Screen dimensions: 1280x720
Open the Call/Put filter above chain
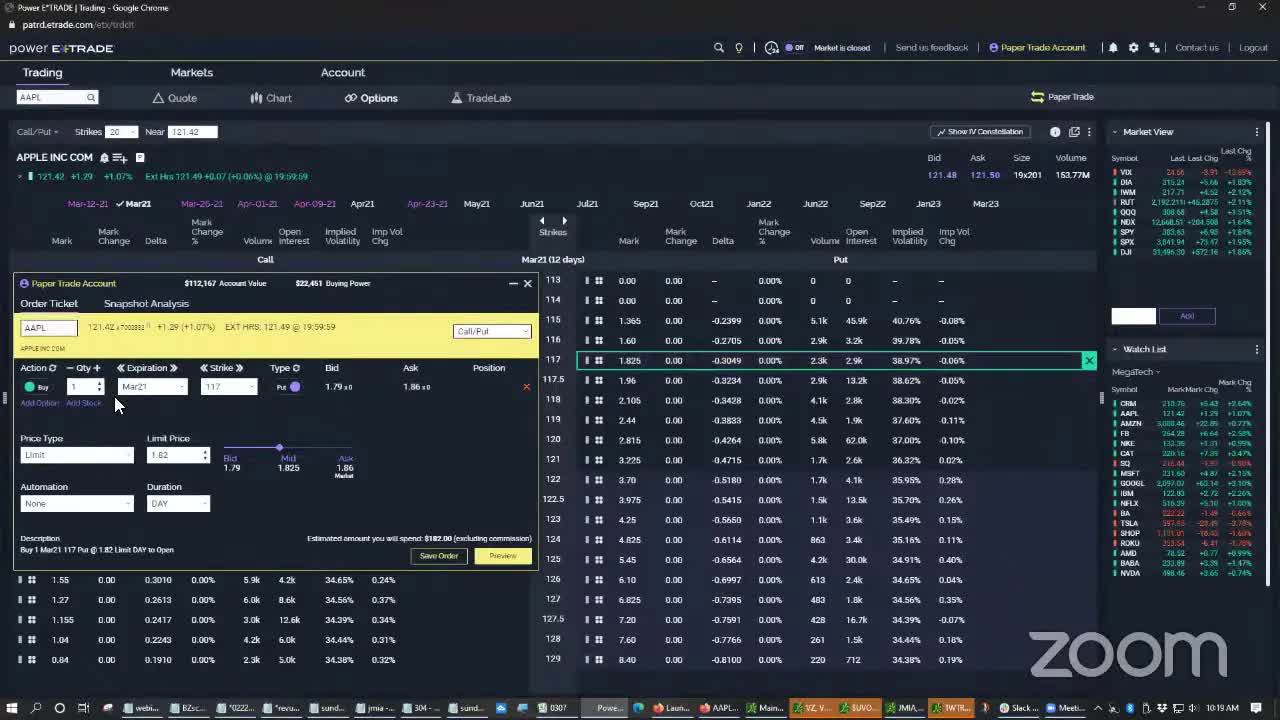coord(38,132)
